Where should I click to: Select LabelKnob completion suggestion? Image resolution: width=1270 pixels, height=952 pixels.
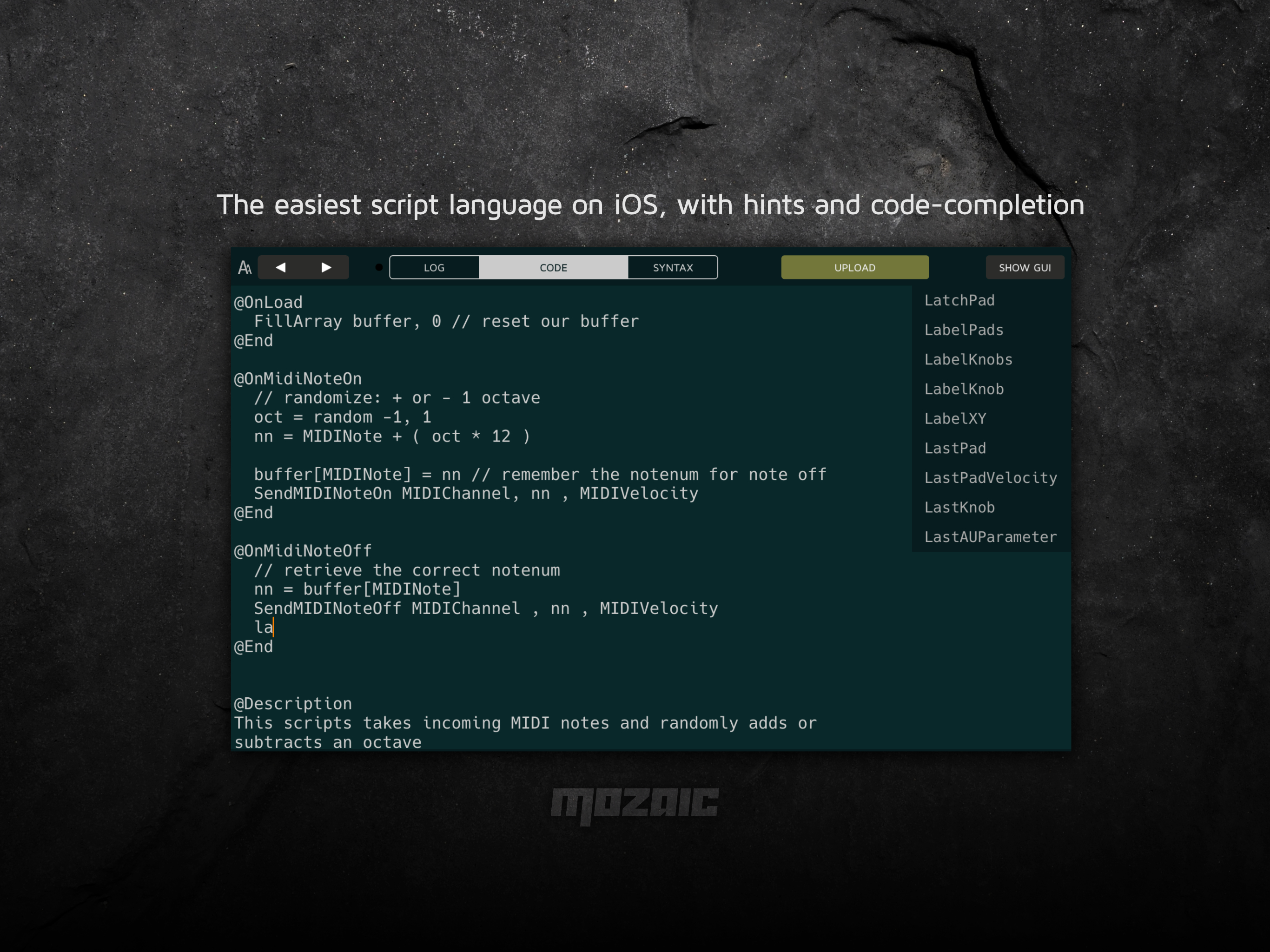(x=964, y=389)
